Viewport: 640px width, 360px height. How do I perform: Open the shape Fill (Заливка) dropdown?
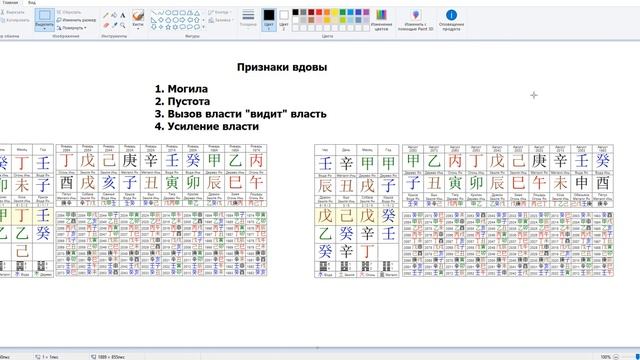[221, 20]
